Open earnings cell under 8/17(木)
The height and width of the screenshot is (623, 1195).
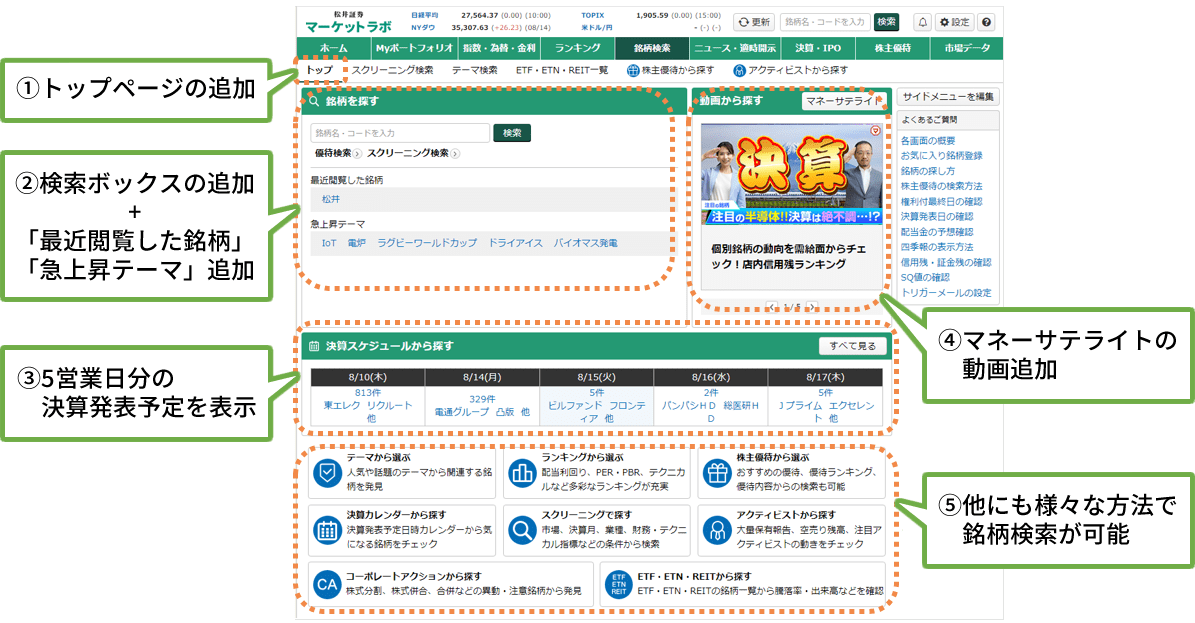point(825,406)
